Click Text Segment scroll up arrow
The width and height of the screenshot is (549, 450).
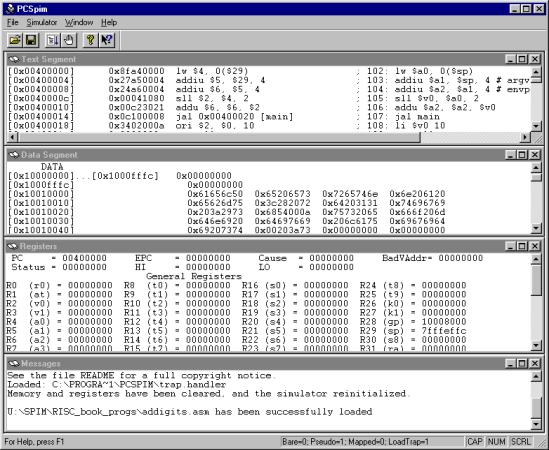click(x=536, y=71)
